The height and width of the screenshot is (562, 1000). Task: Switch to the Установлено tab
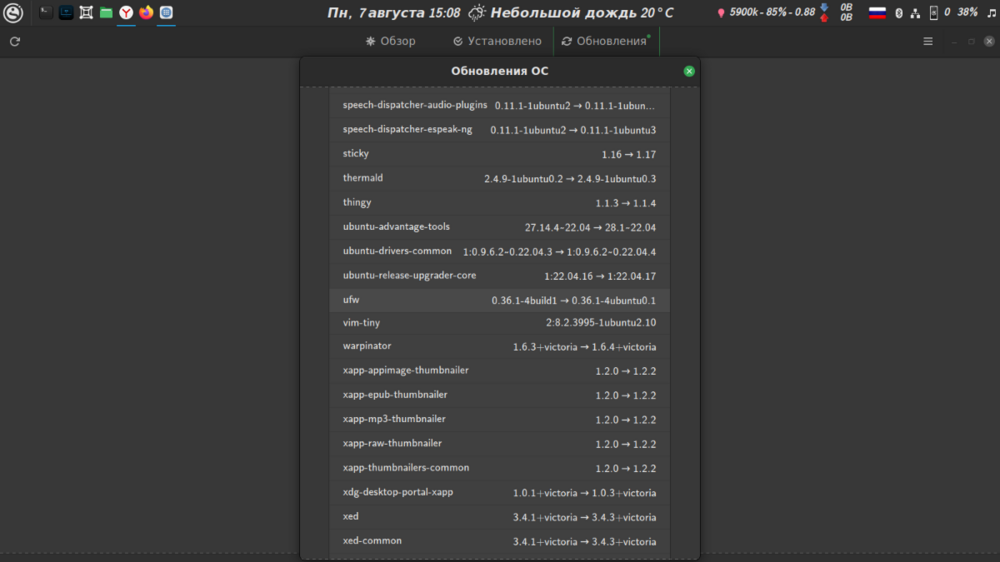click(497, 41)
